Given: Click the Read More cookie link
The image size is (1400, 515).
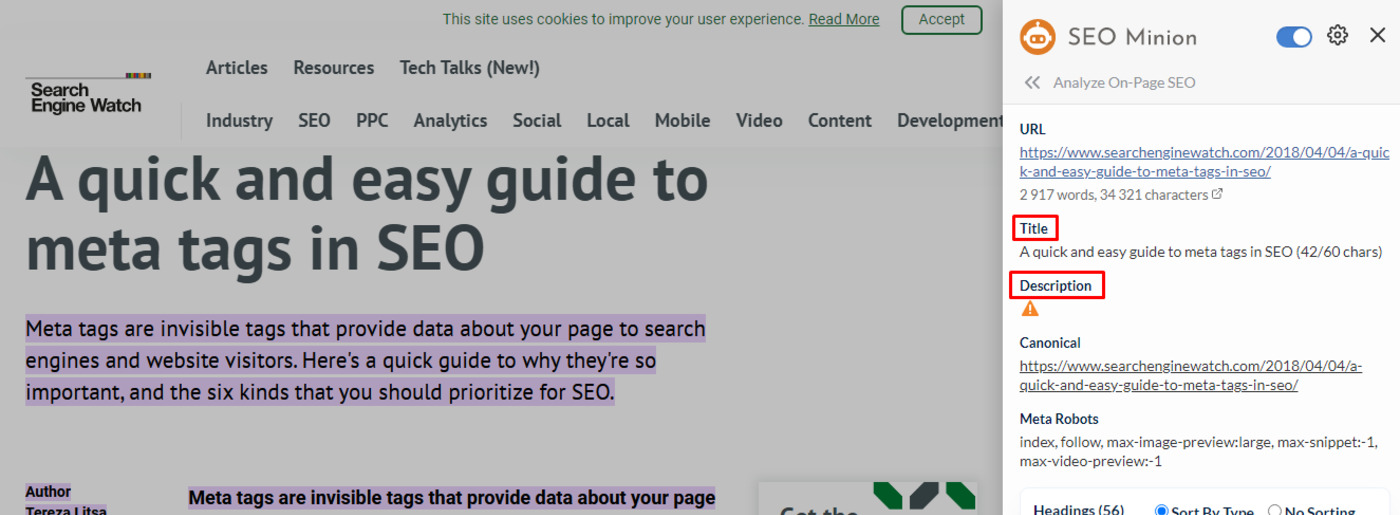Looking at the screenshot, I should (844, 19).
